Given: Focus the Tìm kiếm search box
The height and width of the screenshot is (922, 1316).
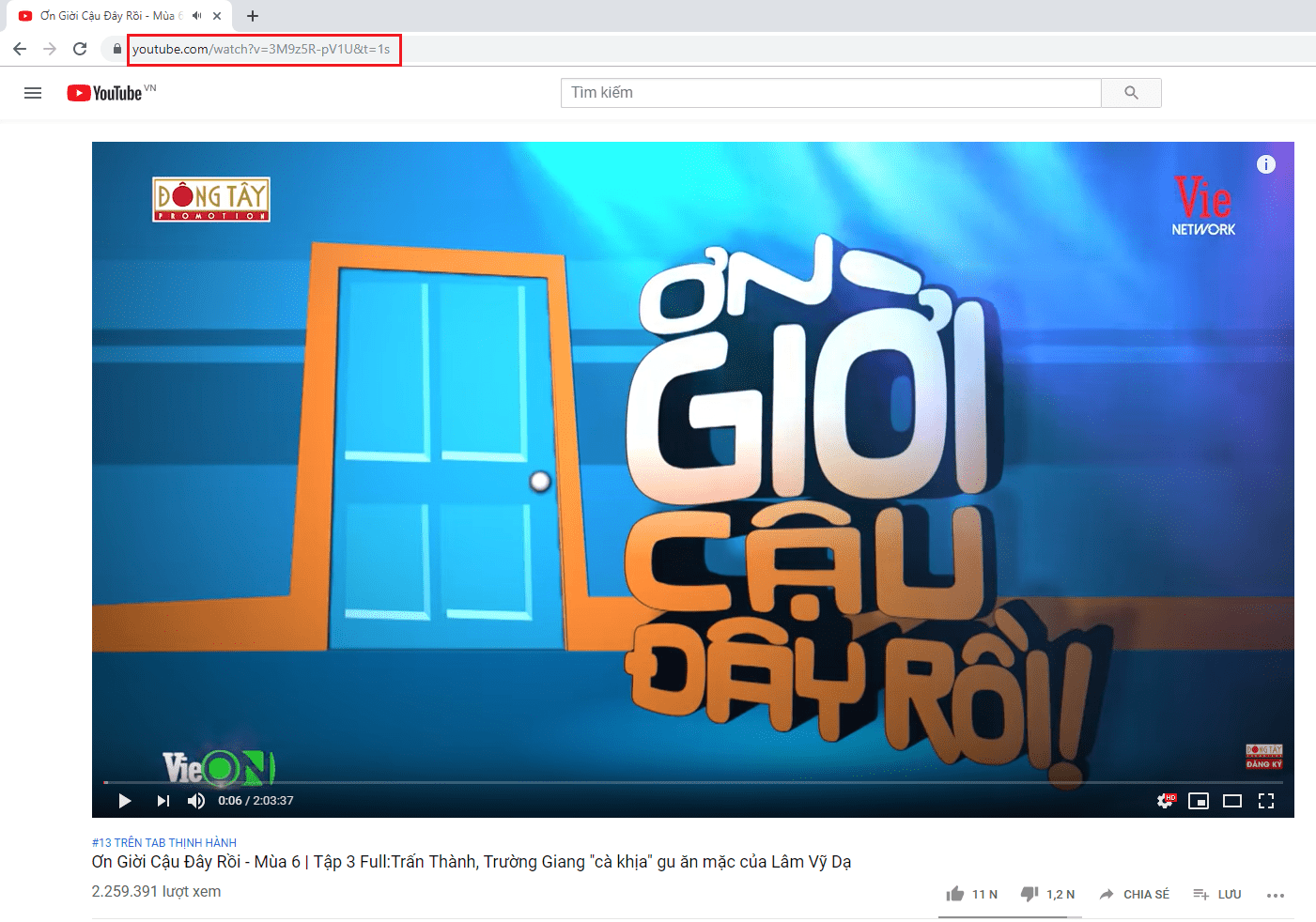Looking at the screenshot, I should (831, 93).
